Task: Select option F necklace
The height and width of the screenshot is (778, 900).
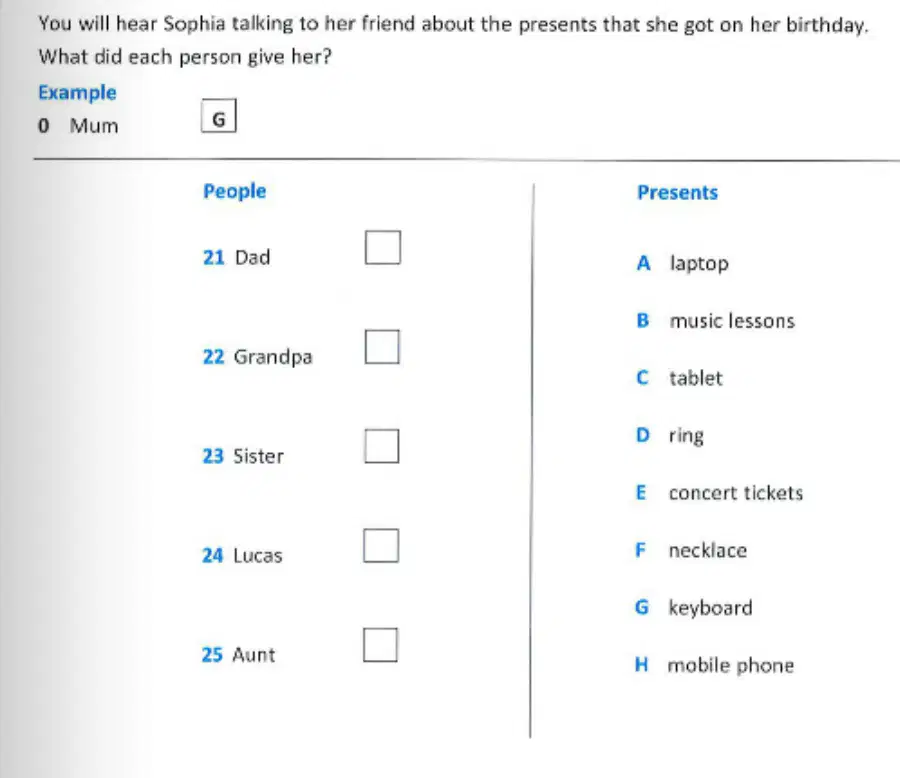Action: pyautogui.click(x=691, y=550)
